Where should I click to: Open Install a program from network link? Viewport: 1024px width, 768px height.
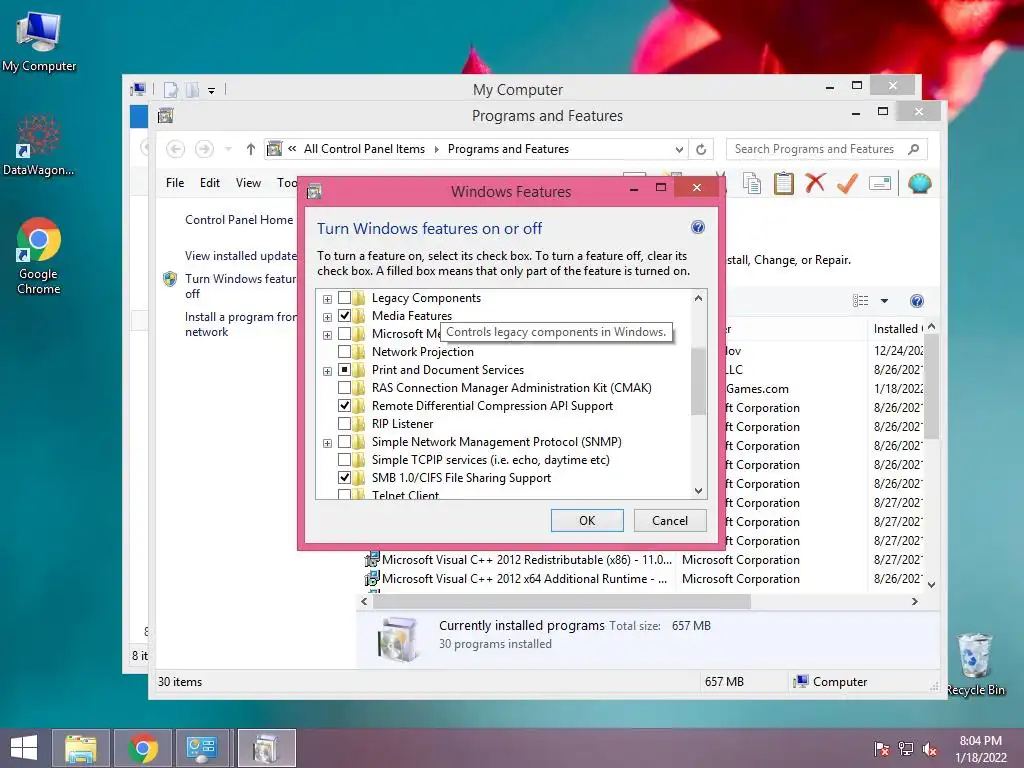(240, 324)
